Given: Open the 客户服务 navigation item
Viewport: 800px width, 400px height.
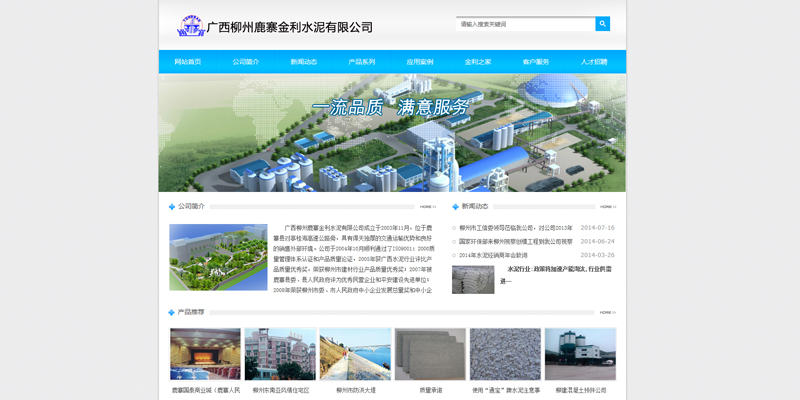Looking at the screenshot, I should click(x=536, y=62).
